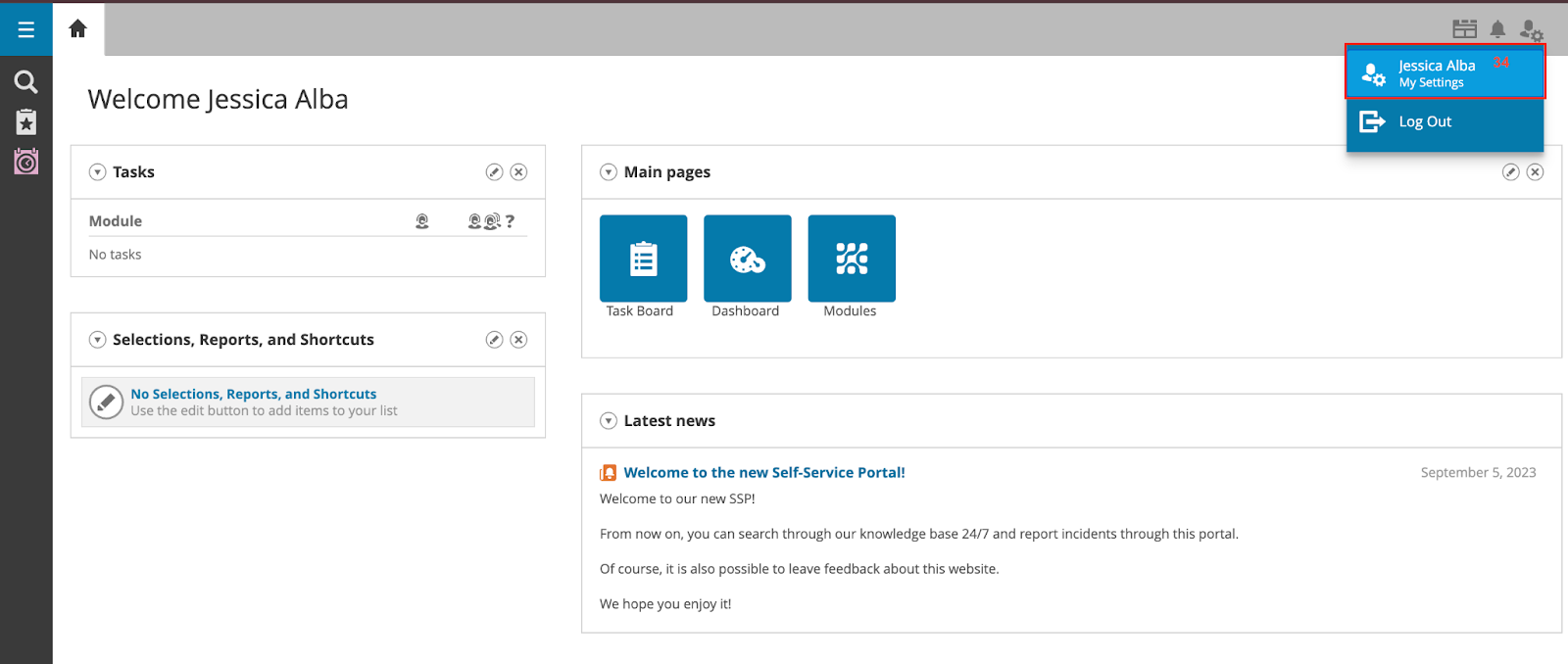This screenshot has height=664, width=1568.
Task: Open the hamburger navigation menu
Action: pos(26,29)
